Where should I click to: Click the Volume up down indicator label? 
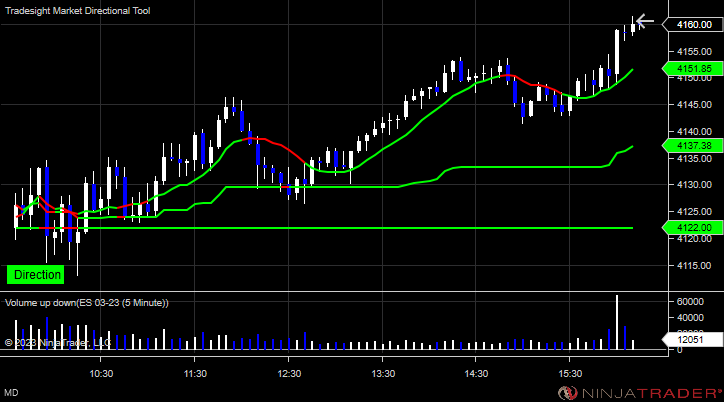point(87,303)
